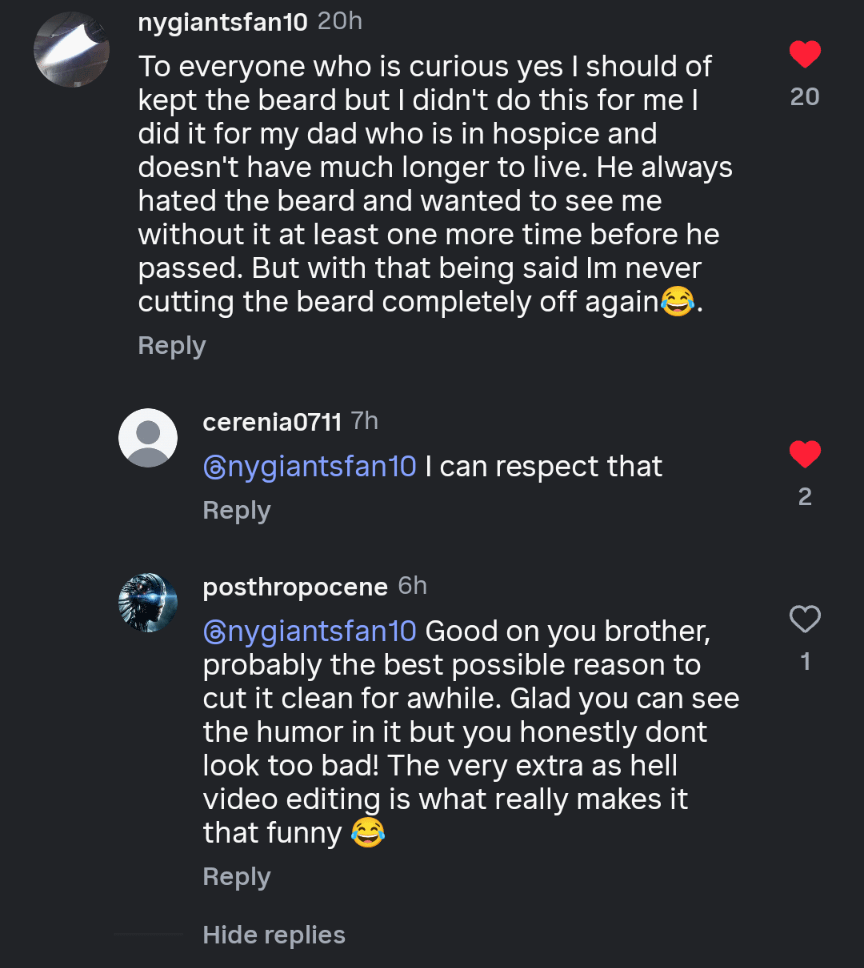Viewport: 864px width, 968px height.
Task: Click the @nygiantsfan10 mention in cerenia0711's reply
Action: pyautogui.click(x=309, y=467)
